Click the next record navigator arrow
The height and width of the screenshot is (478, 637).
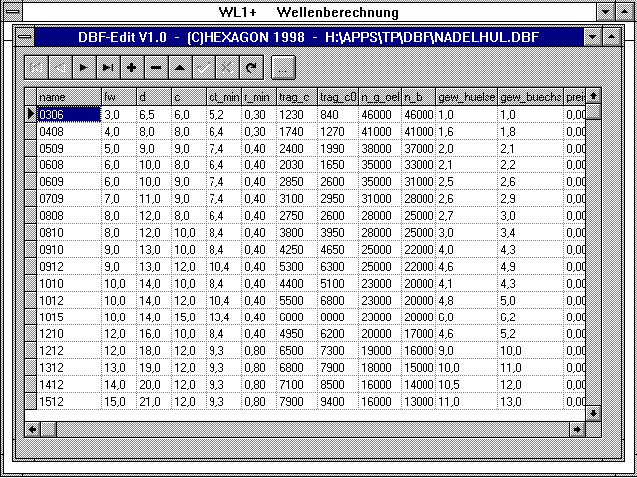click(83, 68)
